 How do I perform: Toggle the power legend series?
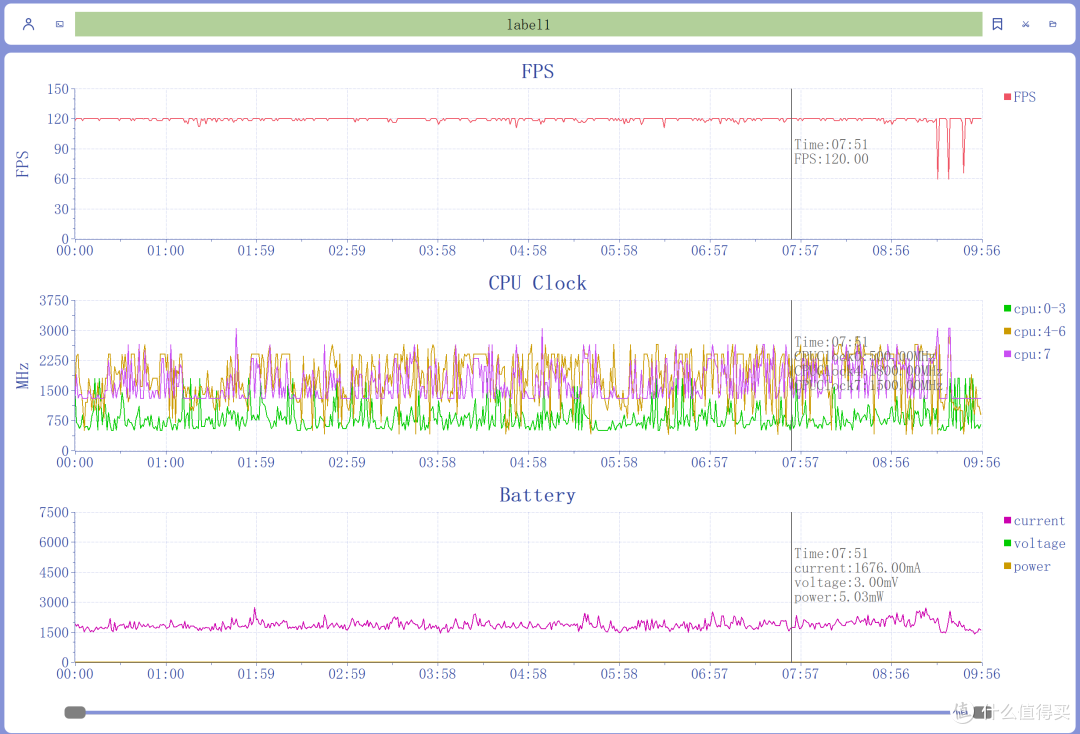pyautogui.click(x=1027, y=566)
